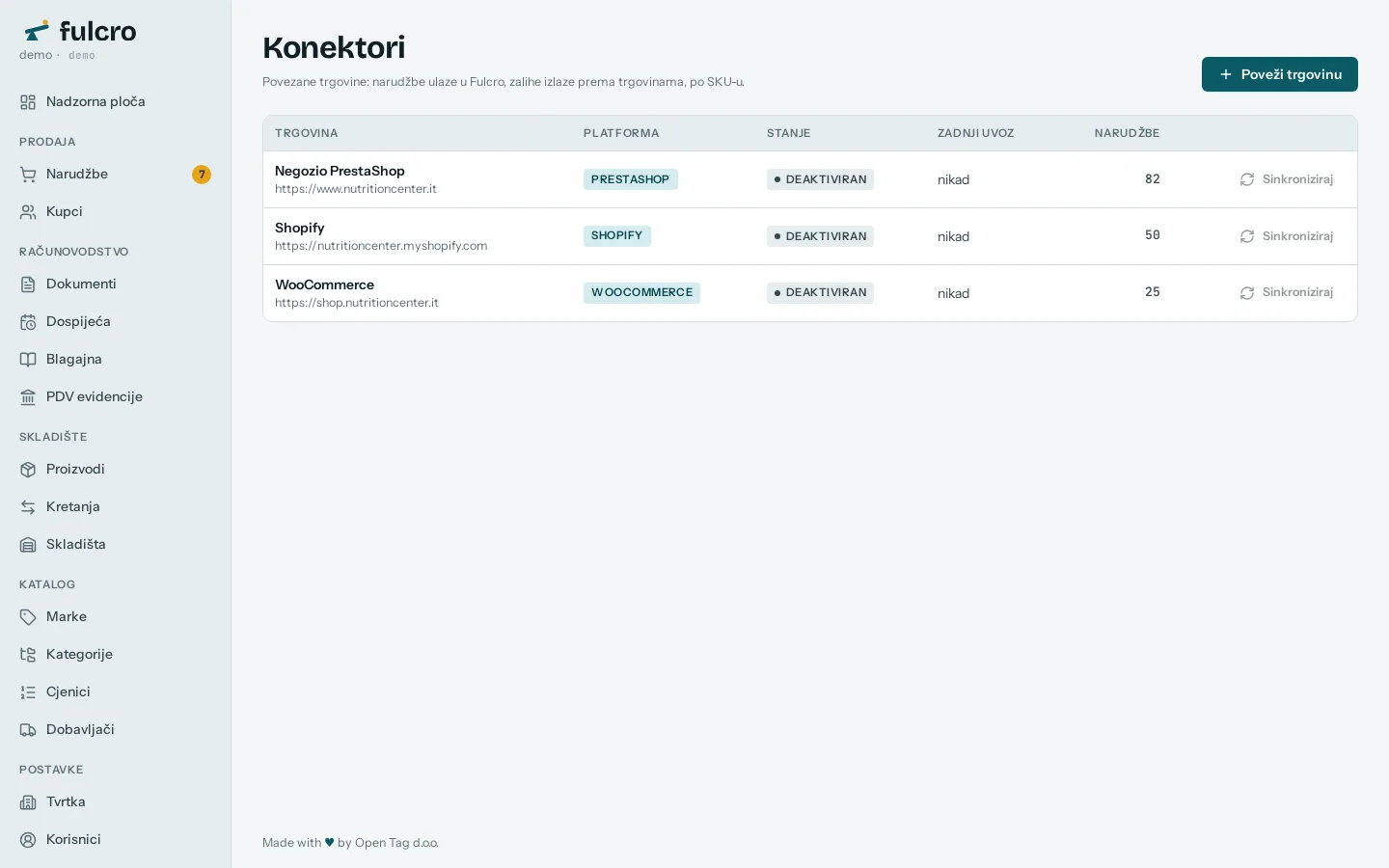Click the Dokumenti file icon

click(28, 285)
